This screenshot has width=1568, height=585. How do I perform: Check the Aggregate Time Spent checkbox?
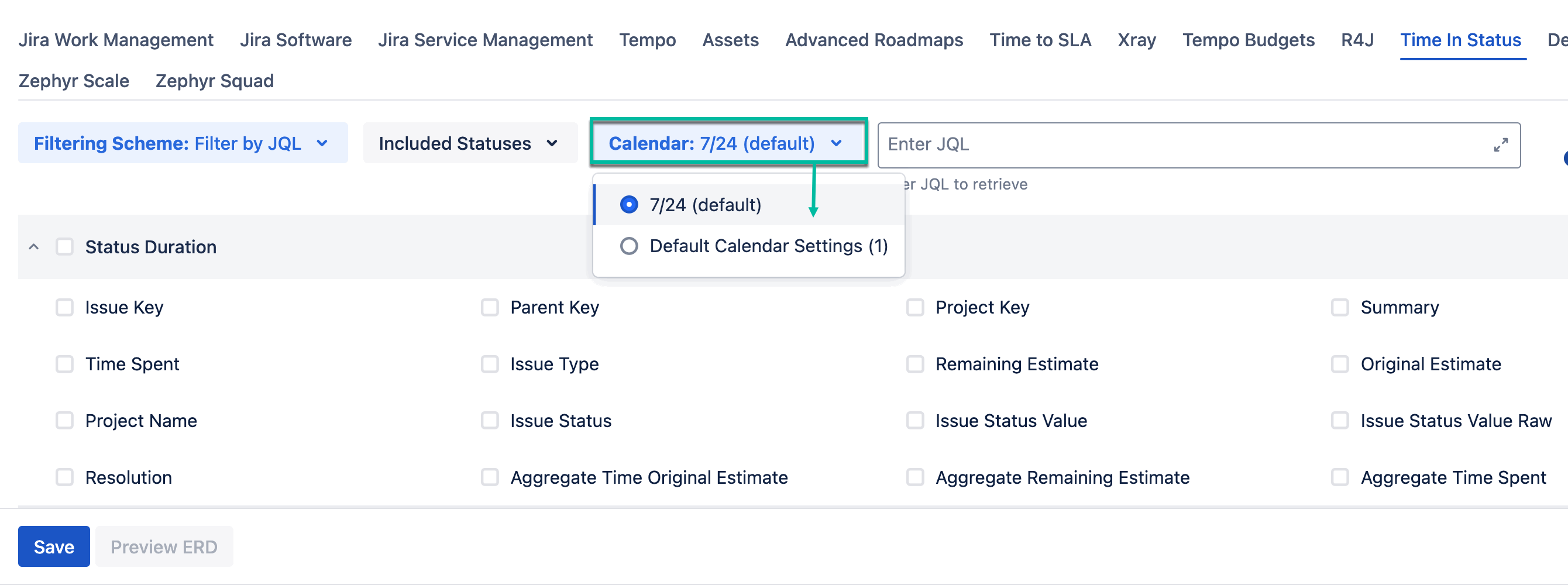point(1339,477)
